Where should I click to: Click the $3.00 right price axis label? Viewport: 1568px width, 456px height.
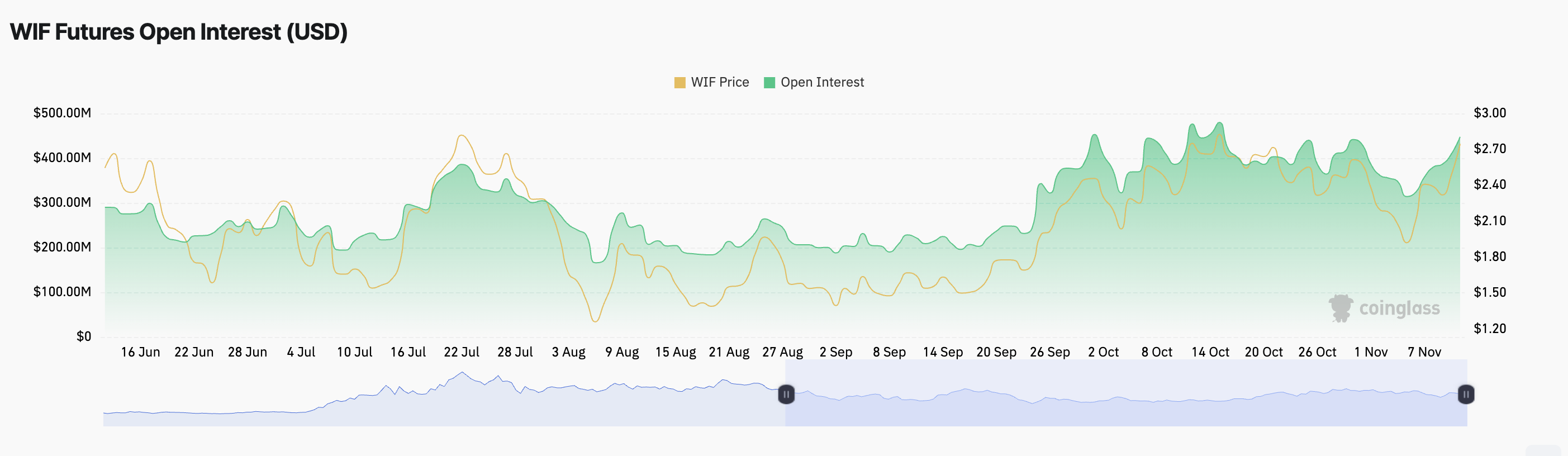1489,113
